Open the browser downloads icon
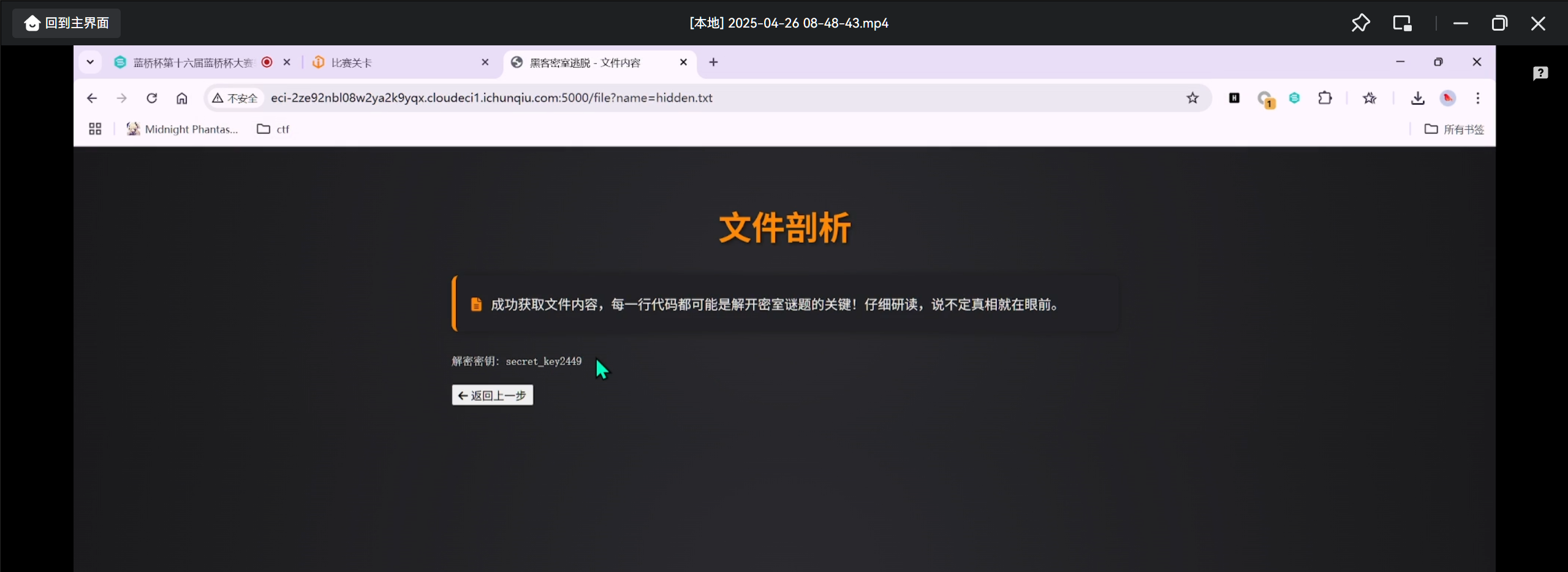The height and width of the screenshot is (572, 1568). coord(1417,98)
